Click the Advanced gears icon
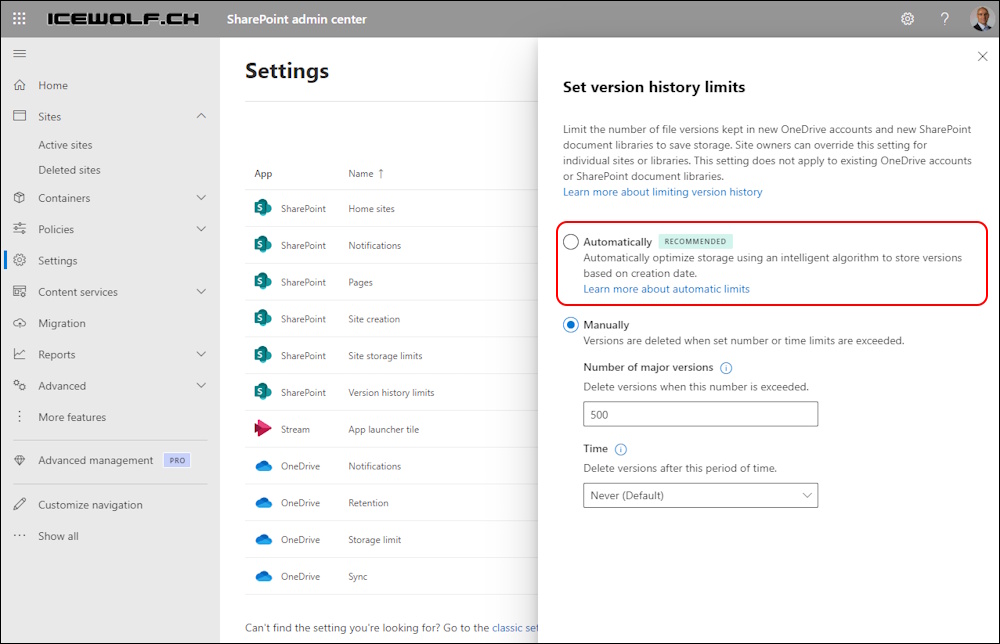Screen dimensions: 1000x644 click(20, 385)
